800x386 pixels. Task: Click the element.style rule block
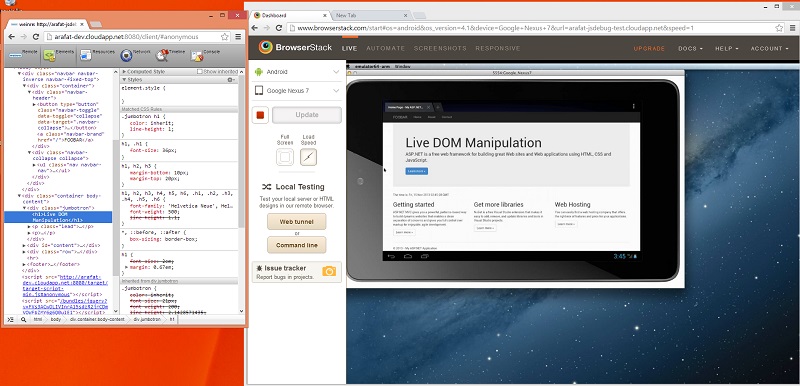[x=179, y=95]
